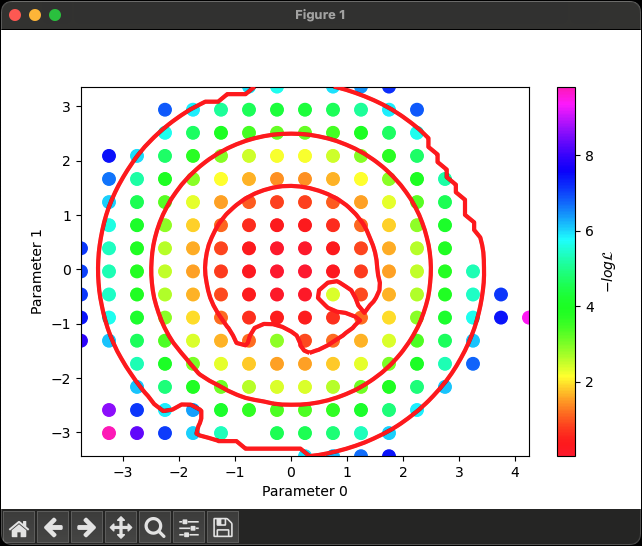Go forward to the next view
The image size is (642, 546).
point(87,527)
